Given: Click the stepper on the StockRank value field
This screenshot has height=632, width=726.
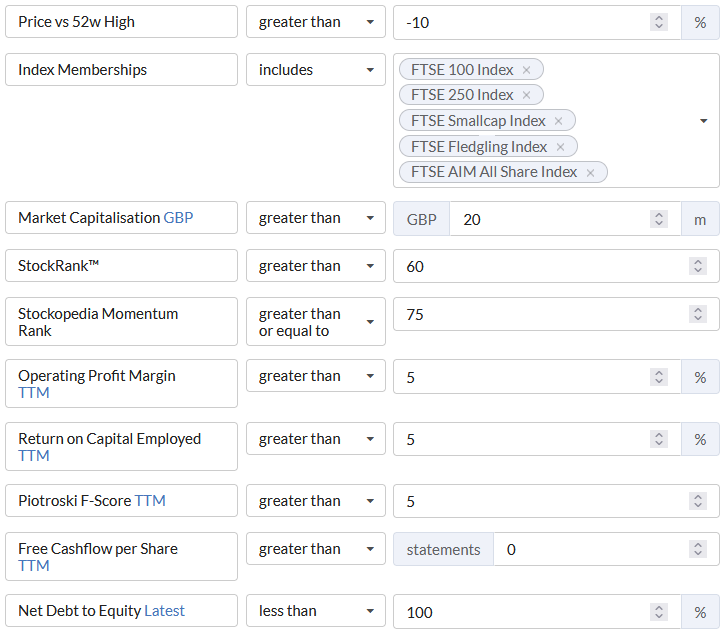Looking at the screenshot, I should point(697,266).
